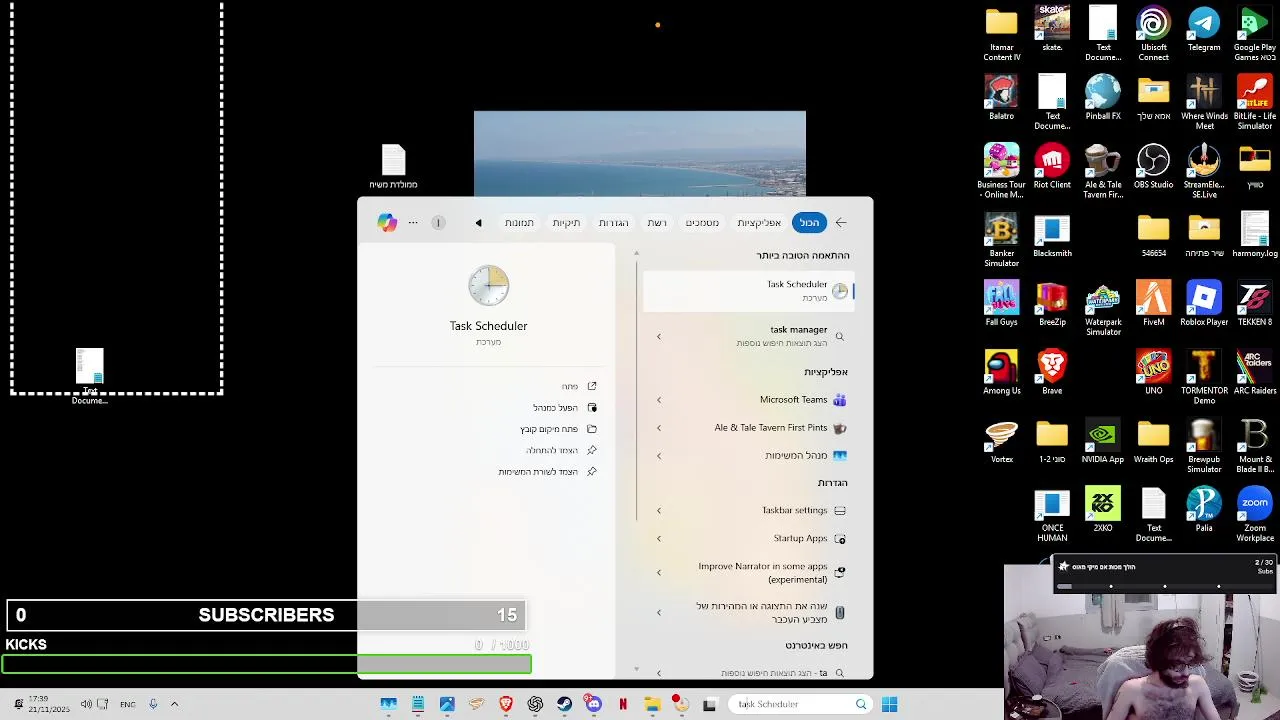Select 'Ale & Tale Tavern First Pints' result
1280x720 pixels.
coord(770,428)
